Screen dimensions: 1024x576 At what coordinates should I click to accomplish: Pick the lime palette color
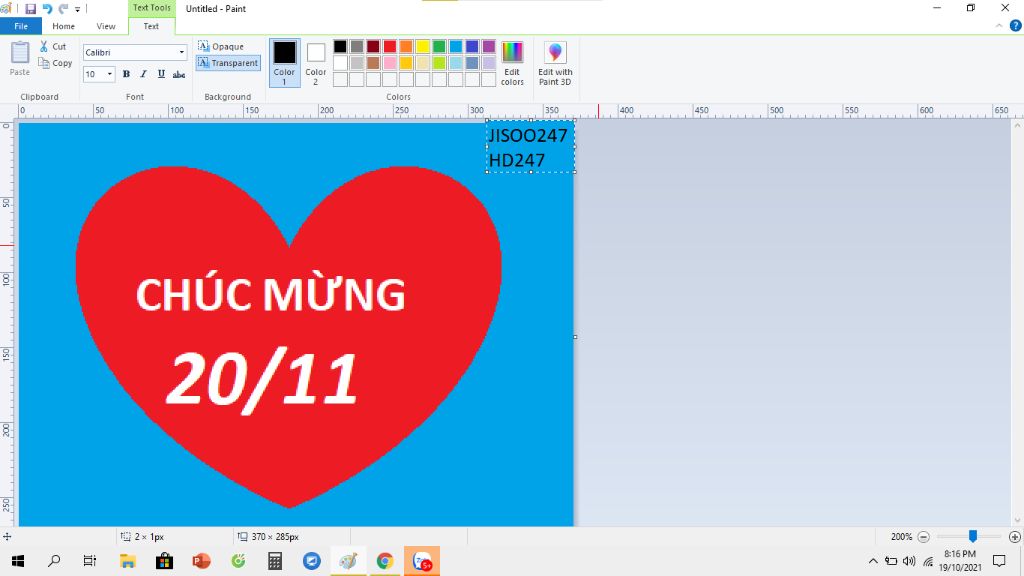[x=439, y=63]
